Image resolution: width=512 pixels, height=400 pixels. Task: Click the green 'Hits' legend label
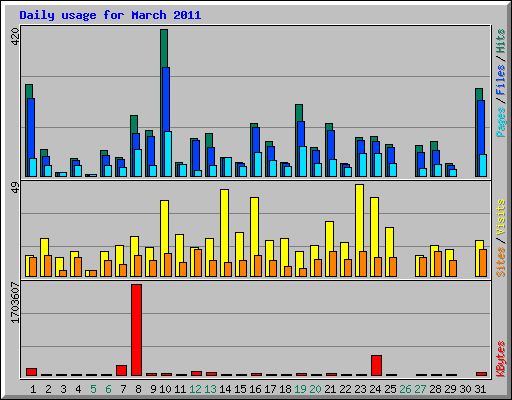tap(500, 41)
